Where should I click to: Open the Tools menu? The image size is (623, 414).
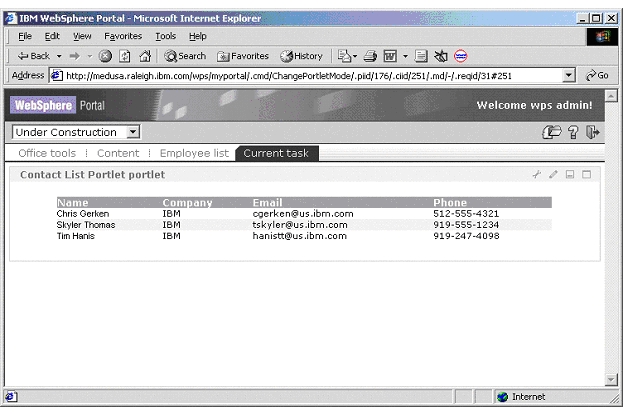165,36
